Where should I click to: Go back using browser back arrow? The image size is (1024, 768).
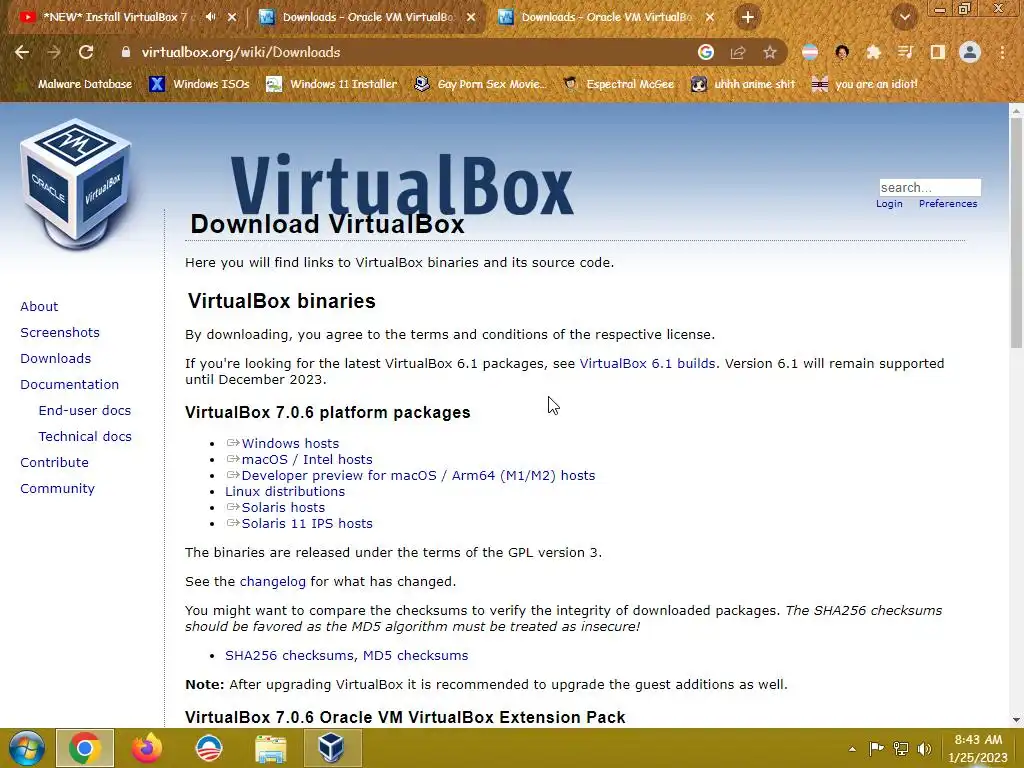[x=22, y=52]
